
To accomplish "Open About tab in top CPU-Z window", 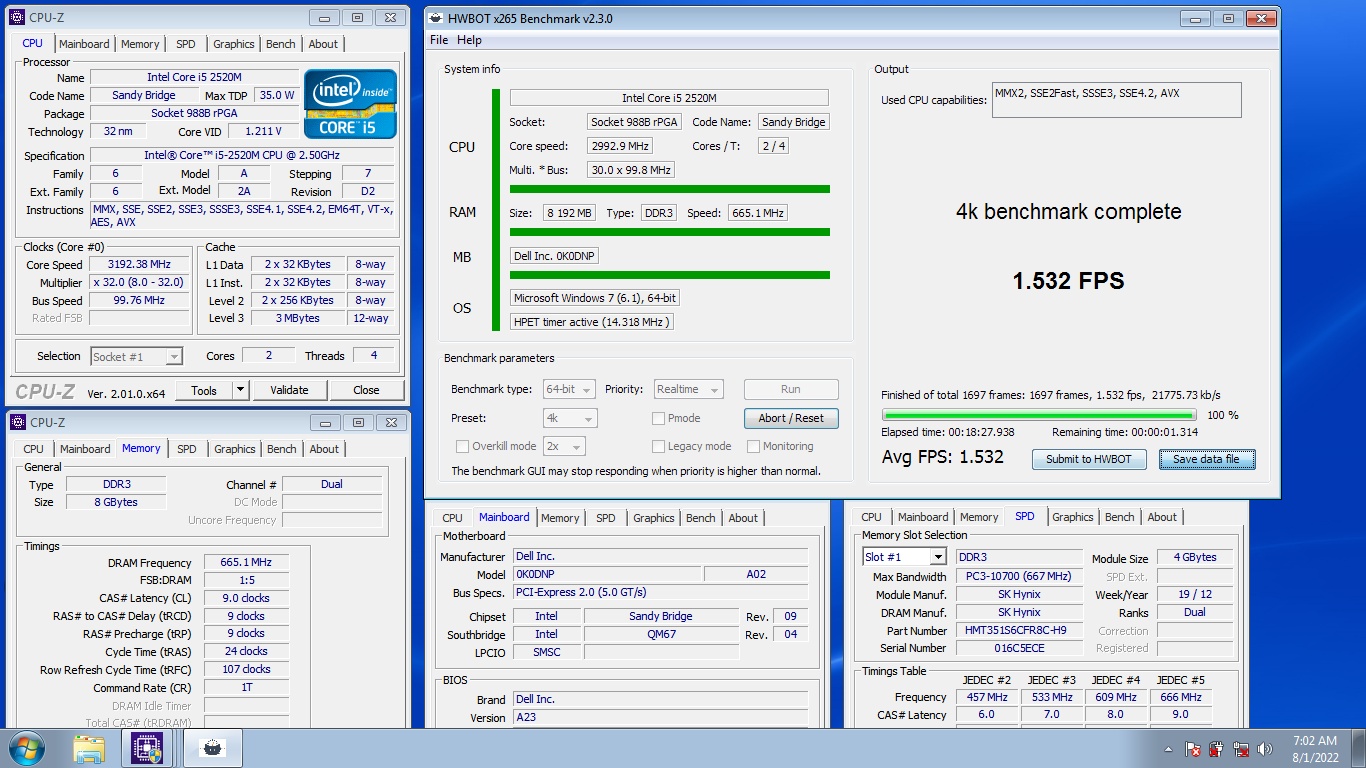I will coord(323,44).
